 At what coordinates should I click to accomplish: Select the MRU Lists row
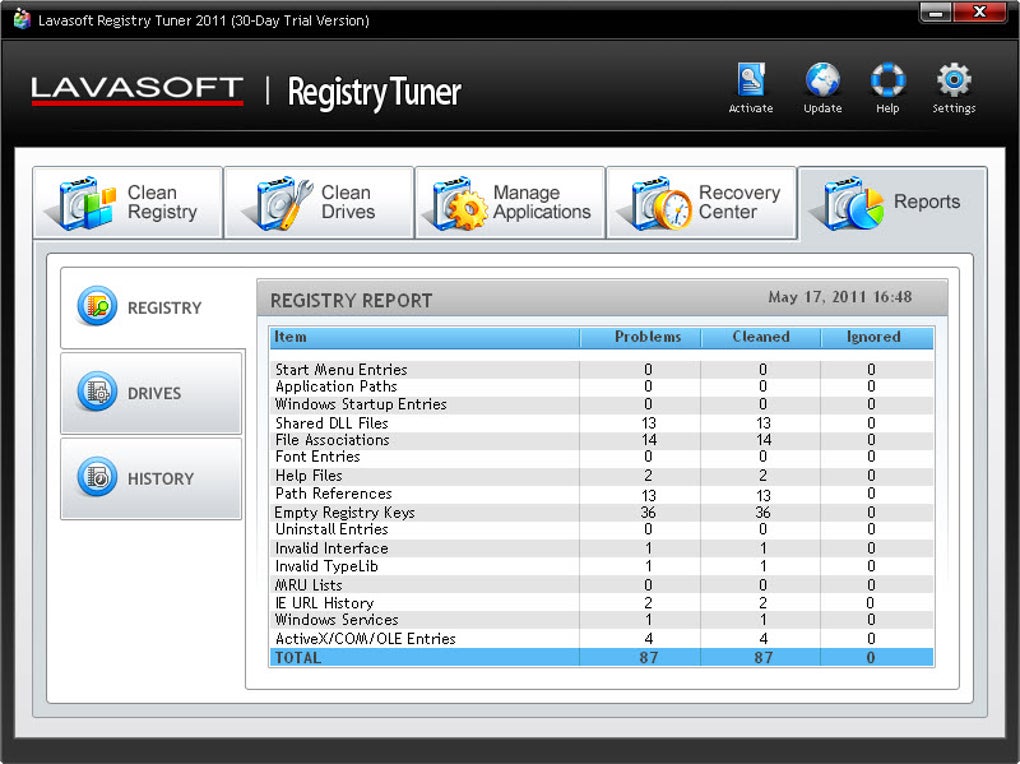(602, 584)
